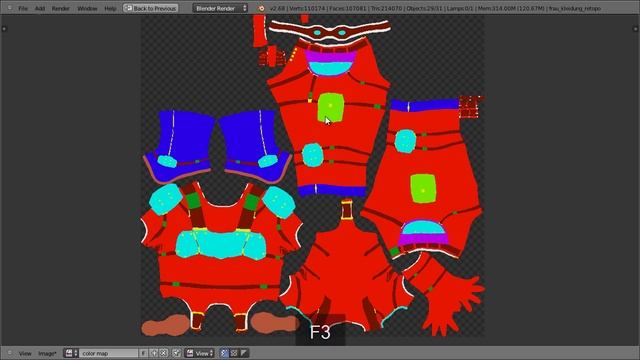Toggle the pin image icon

click(176, 353)
